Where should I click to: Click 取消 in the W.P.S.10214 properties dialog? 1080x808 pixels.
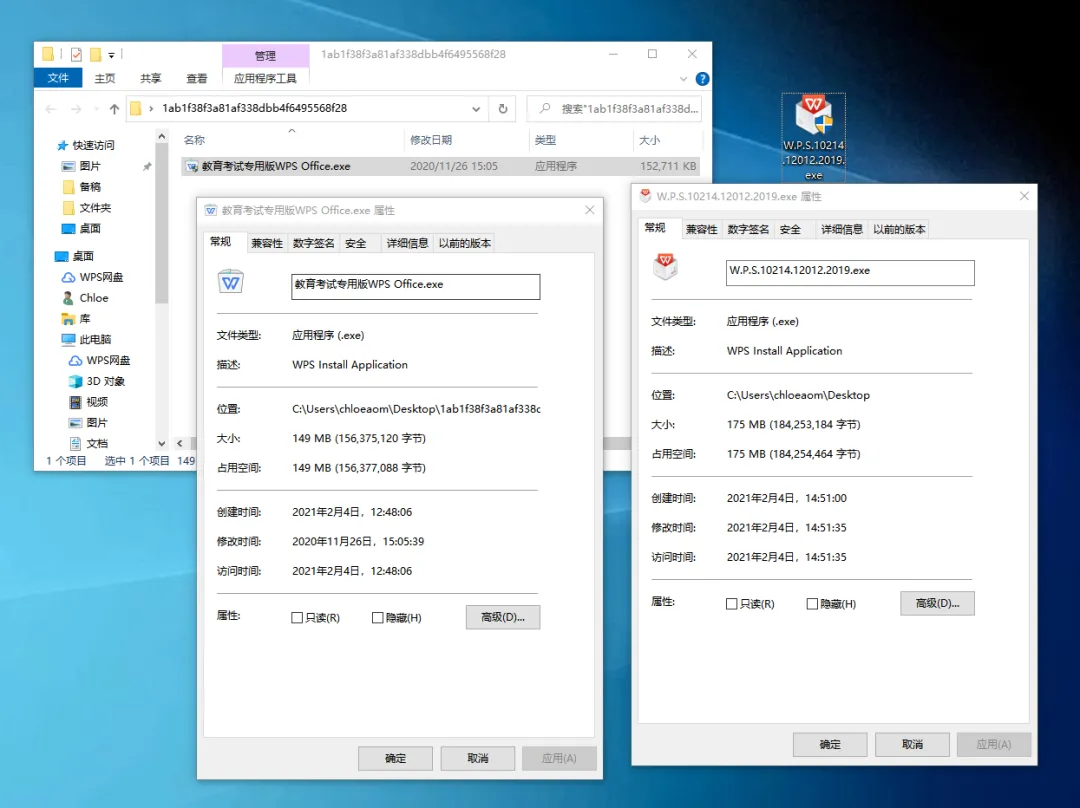913,745
